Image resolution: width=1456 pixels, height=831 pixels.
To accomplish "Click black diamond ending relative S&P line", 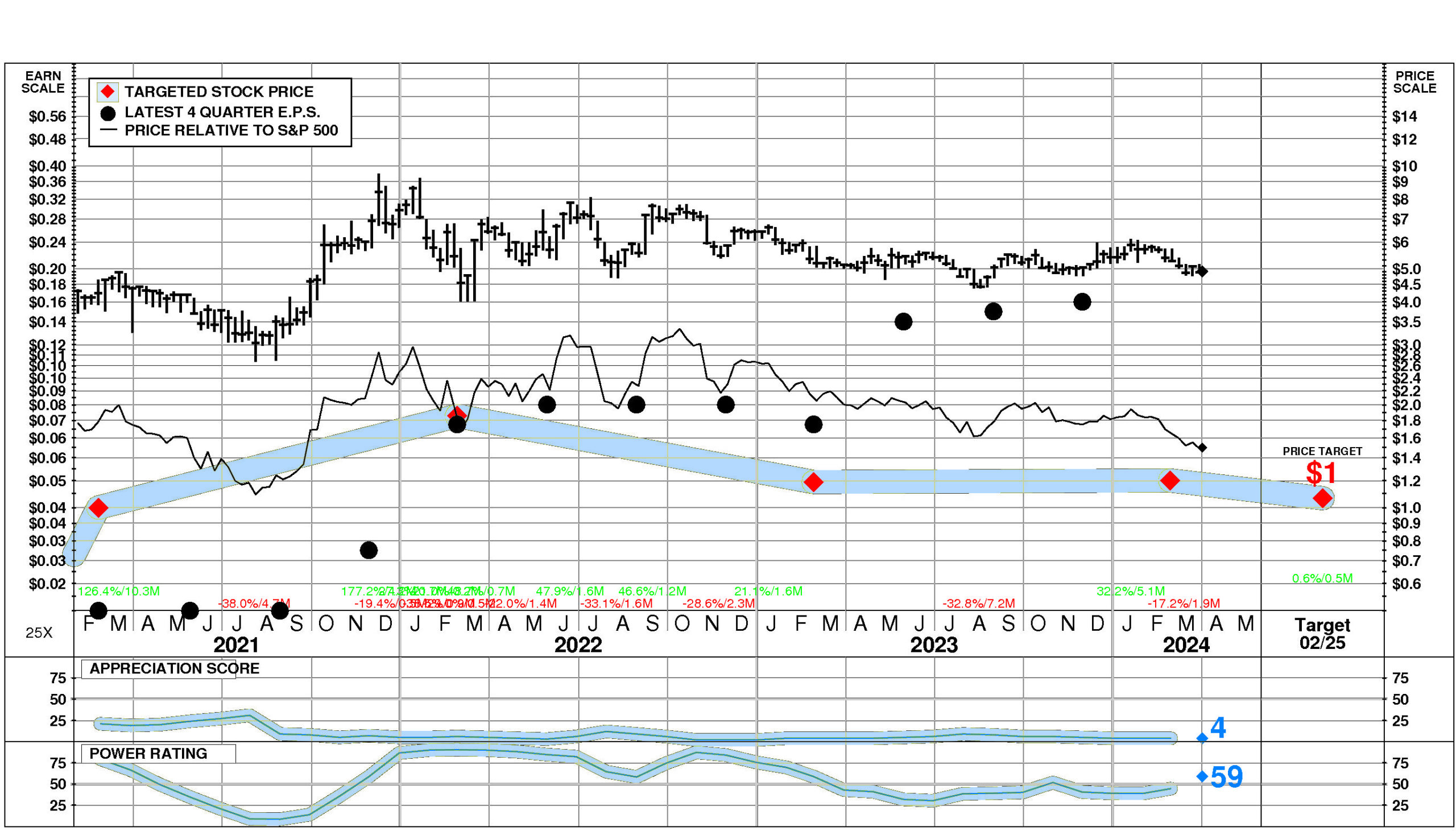I will tap(1202, 448).
